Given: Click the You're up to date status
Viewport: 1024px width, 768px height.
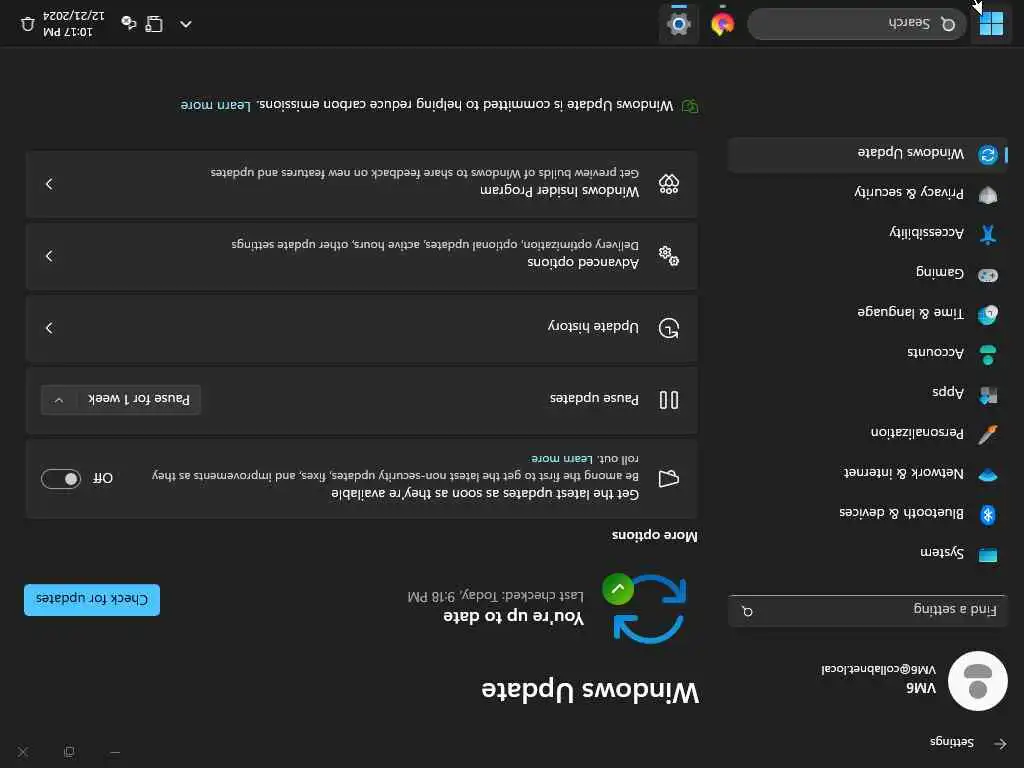Looking at the screenshot, I should click(x=513, y=617).
